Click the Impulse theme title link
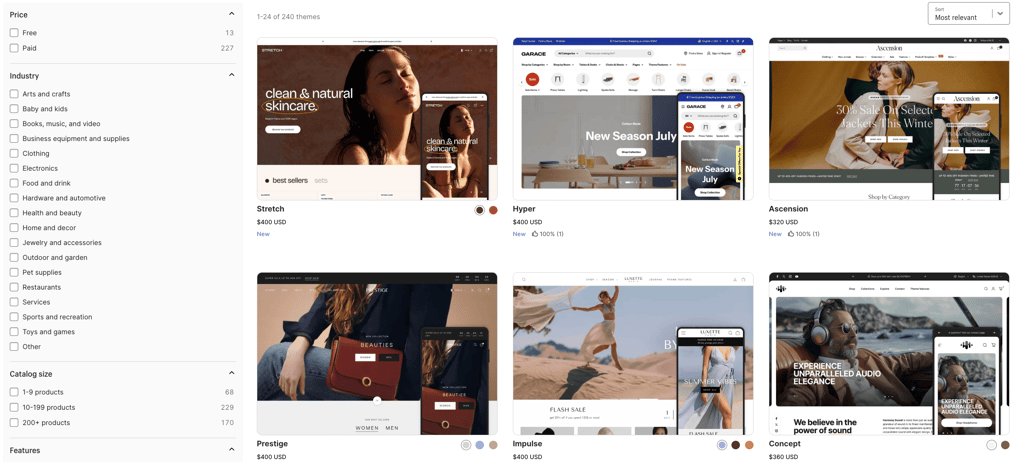This screenshot has width=1024, height=462. click(x=528, y=444)
